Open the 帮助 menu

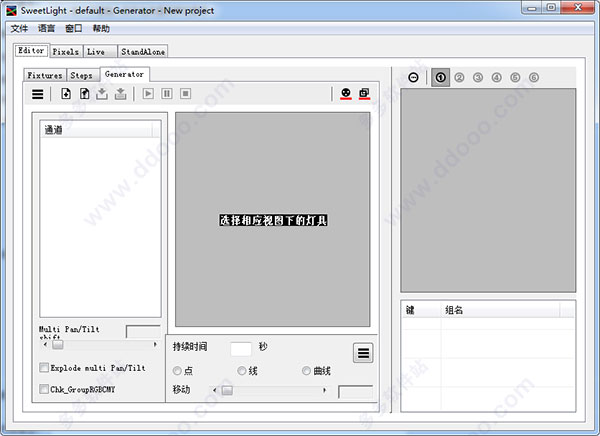101,28
